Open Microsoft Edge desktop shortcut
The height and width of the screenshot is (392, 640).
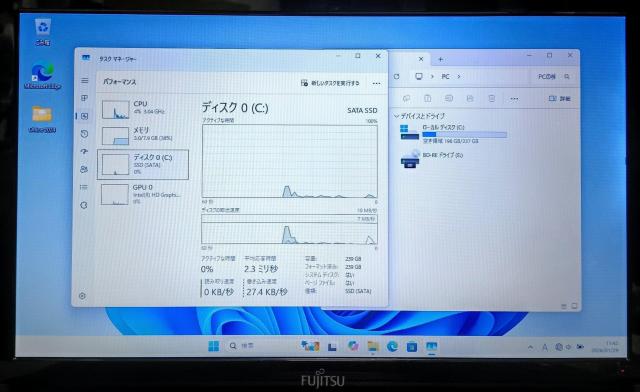coord(42,76)
